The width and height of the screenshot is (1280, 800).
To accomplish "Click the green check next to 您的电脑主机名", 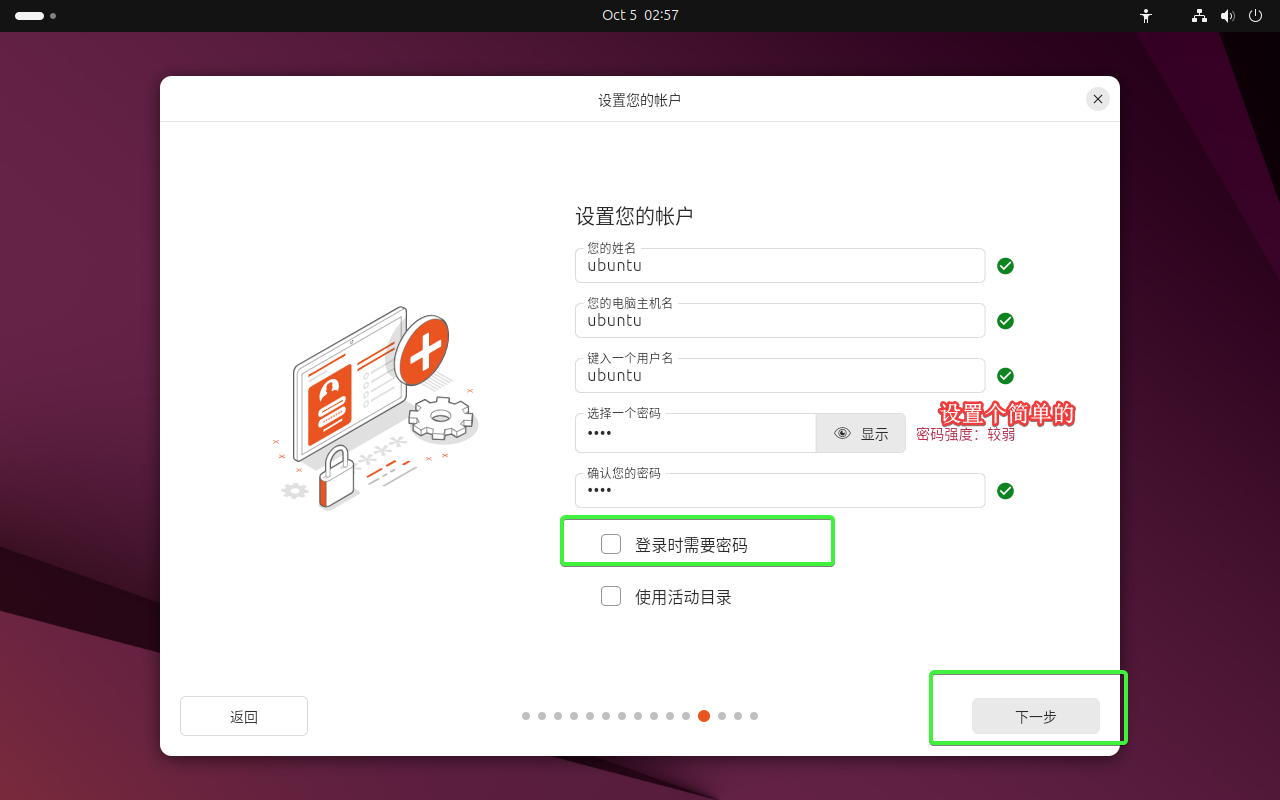I will 1006,321.
